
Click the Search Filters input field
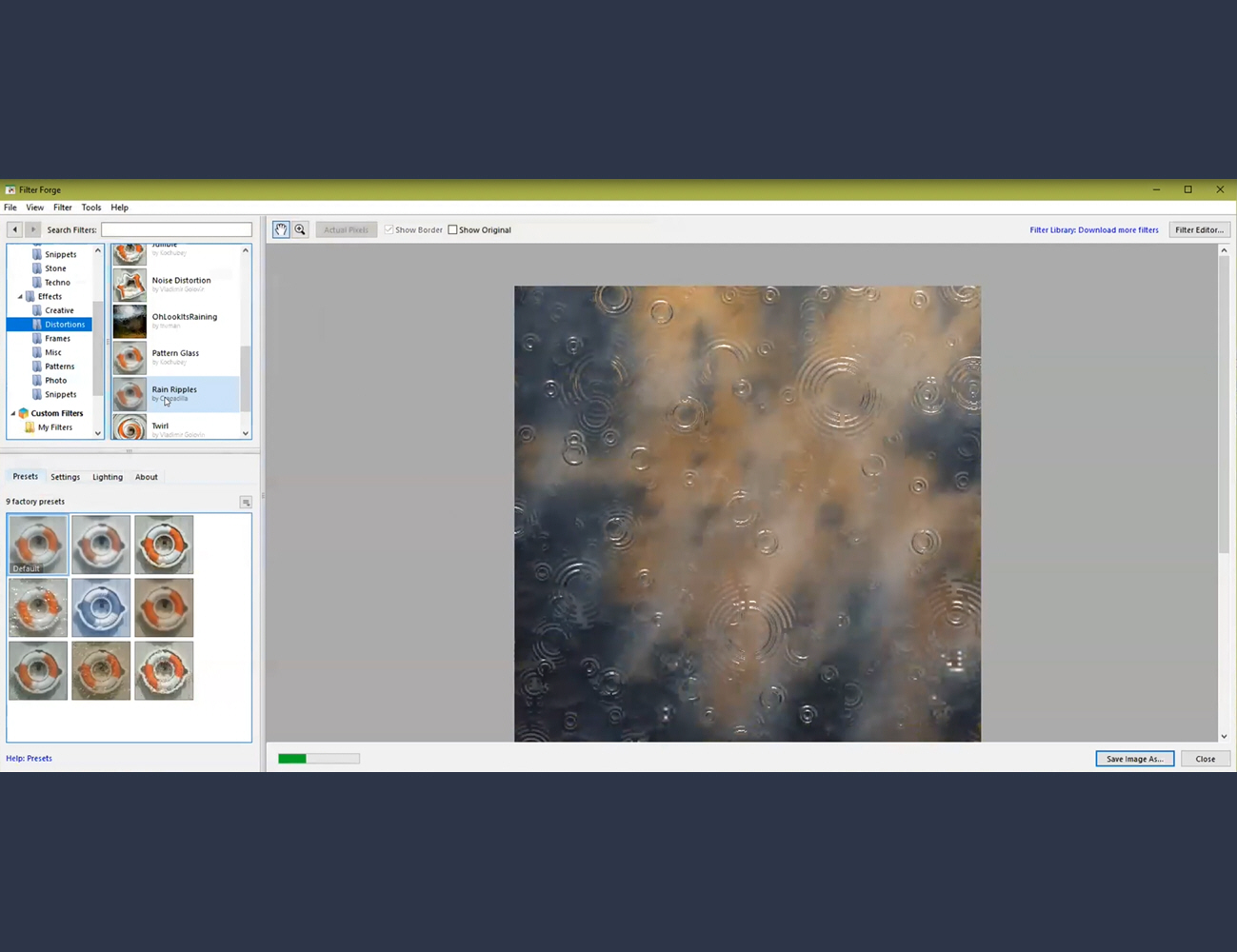[x=176, y=229]
